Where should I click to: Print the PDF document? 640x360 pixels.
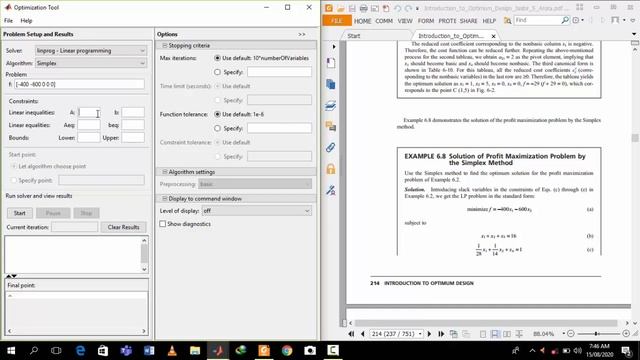[x=363, y=8]
